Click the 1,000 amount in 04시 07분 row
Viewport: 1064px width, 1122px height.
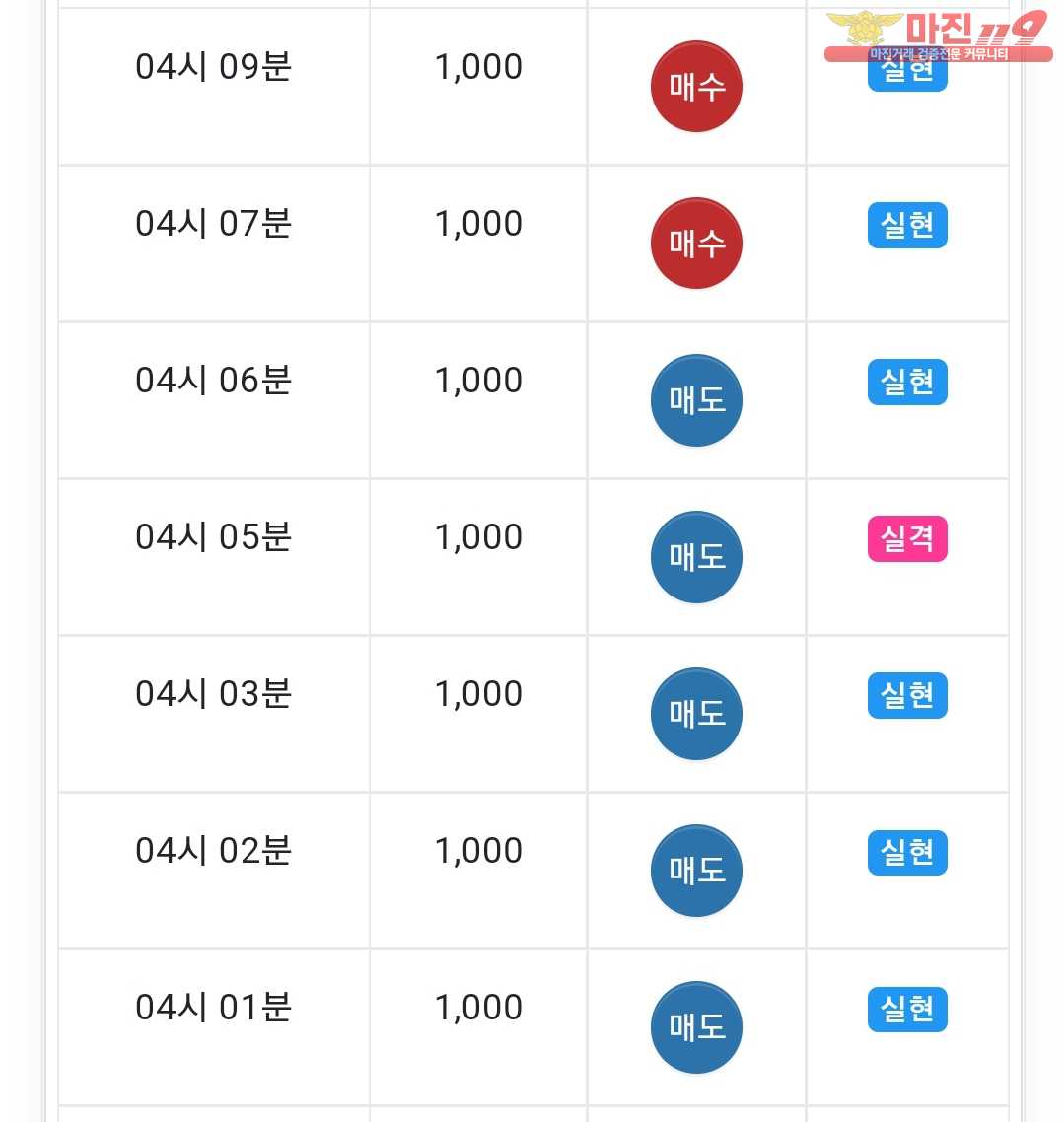click(x=478, y=224)
